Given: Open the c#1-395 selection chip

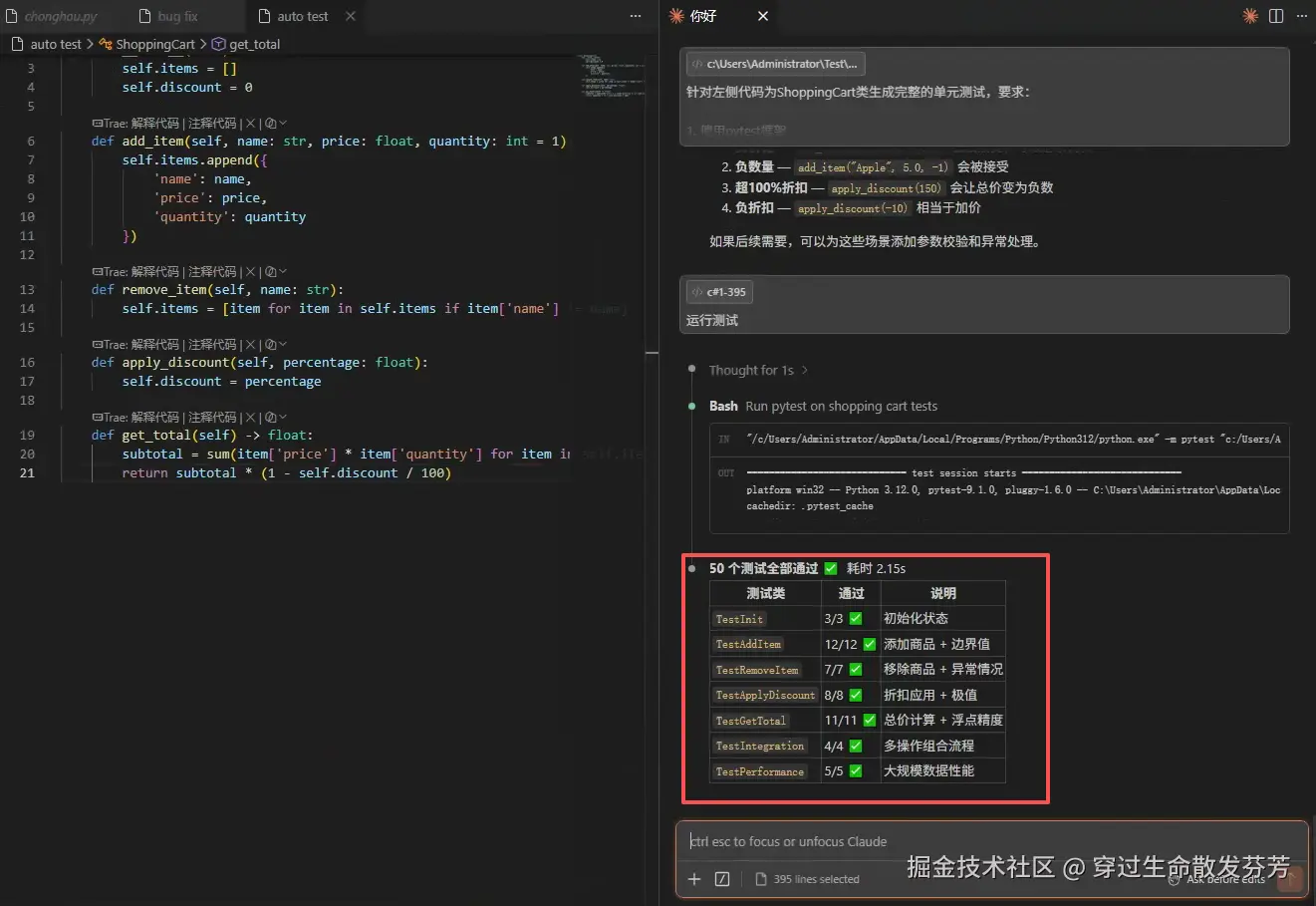Looking at the screenshot, I should point(718,292).
